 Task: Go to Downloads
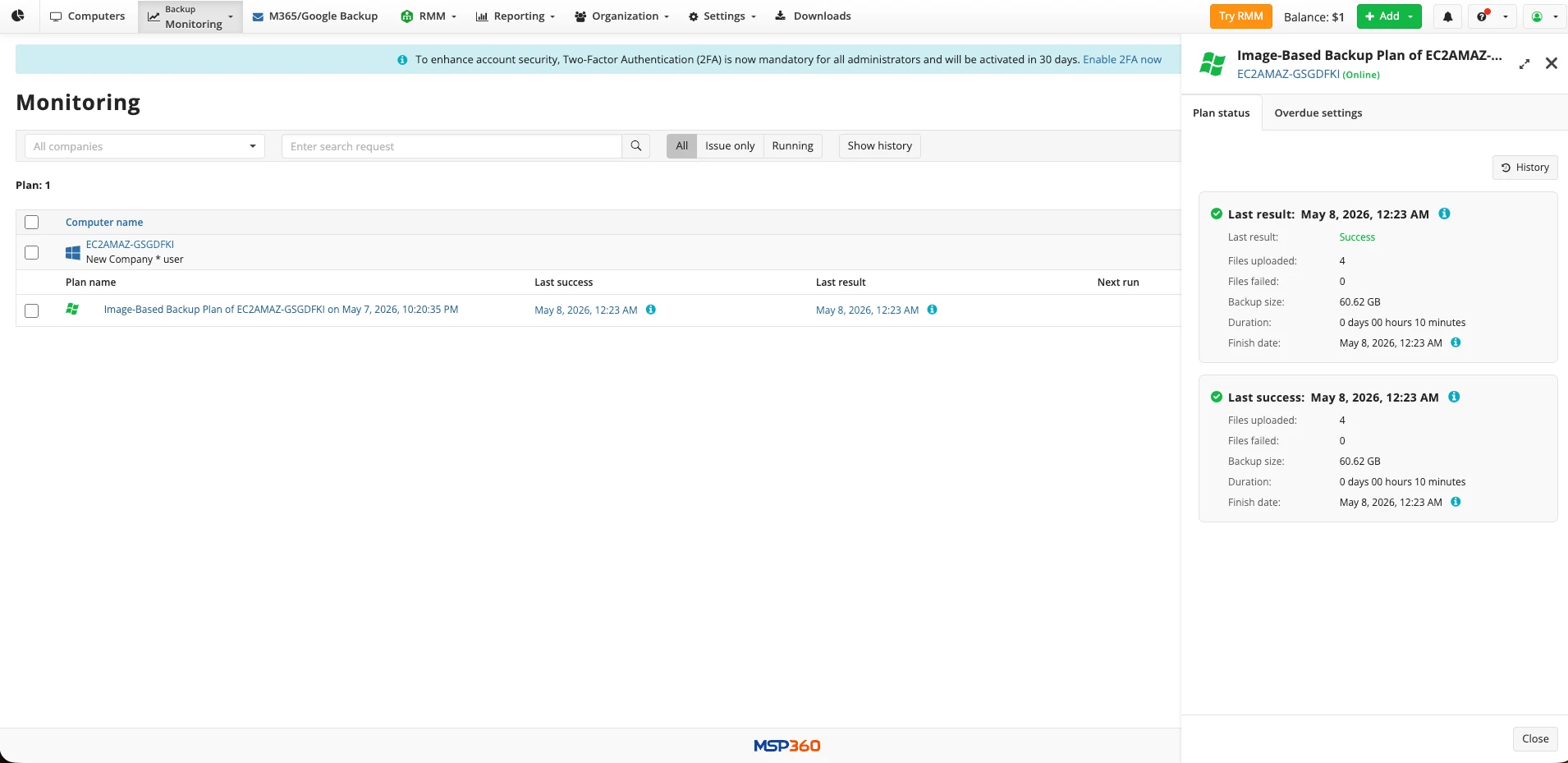pos(813,16)
